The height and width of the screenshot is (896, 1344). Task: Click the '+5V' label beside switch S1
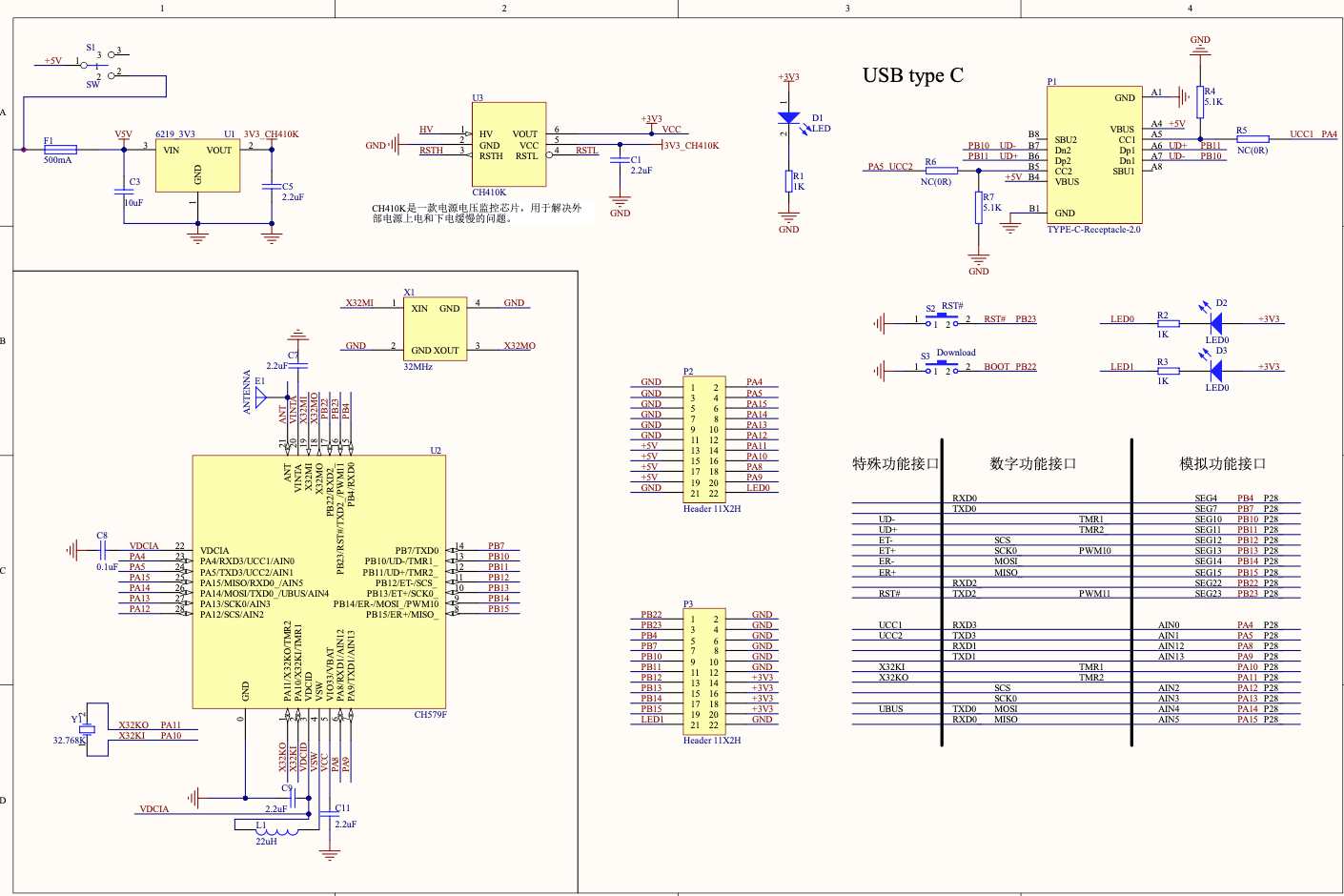tap(52, 61)
